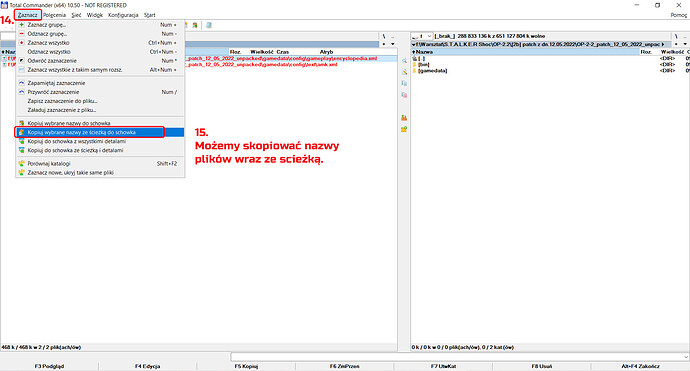Click the F7 UtwKat button
The width and height of the screenshot is (690, 371).
click(x=443, y=366)
